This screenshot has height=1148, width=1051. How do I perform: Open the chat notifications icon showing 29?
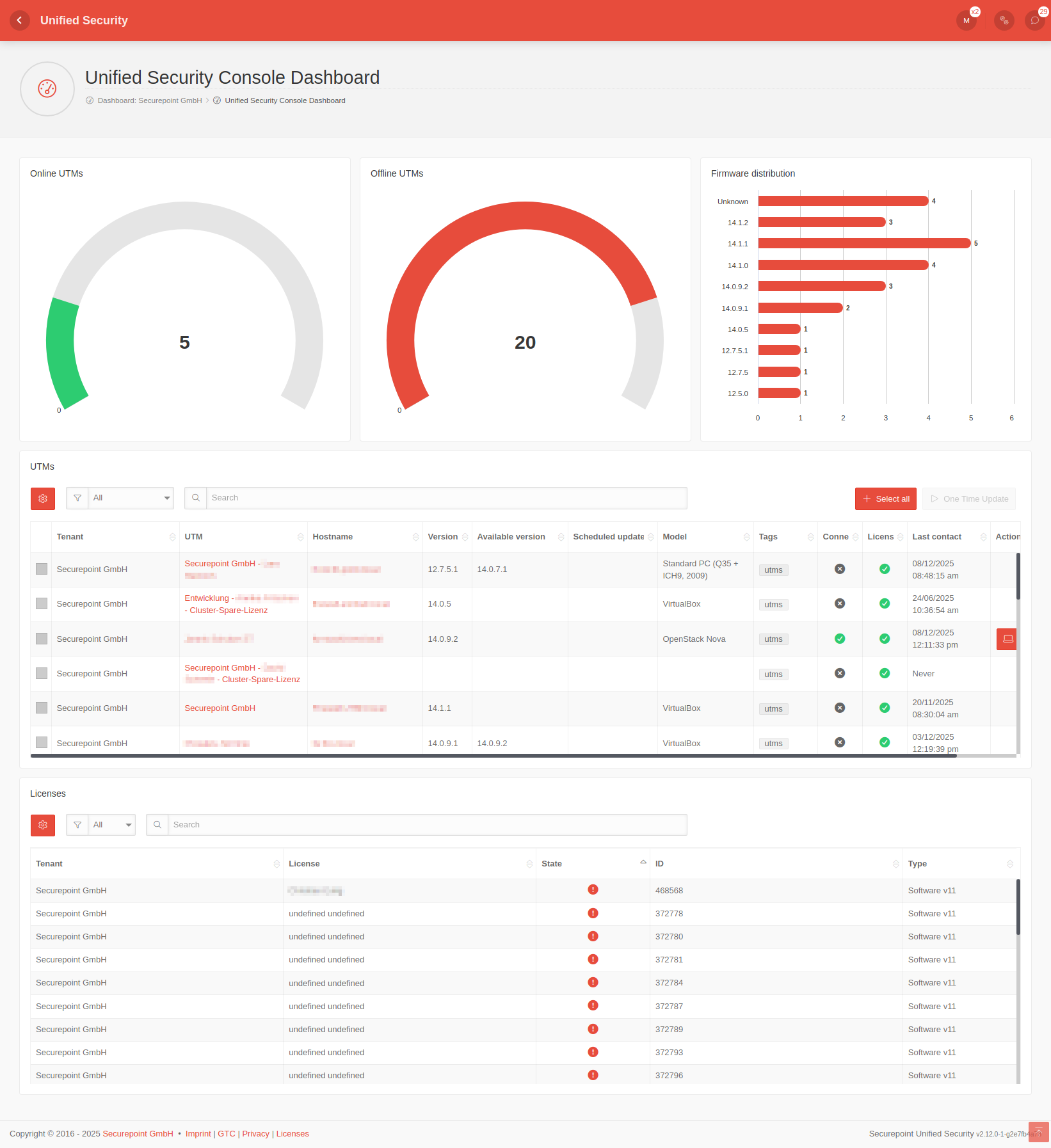click(1034, 20)
